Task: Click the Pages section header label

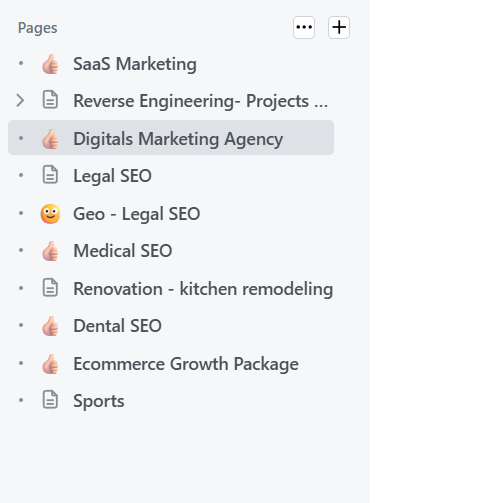Action: click(37, 28)
